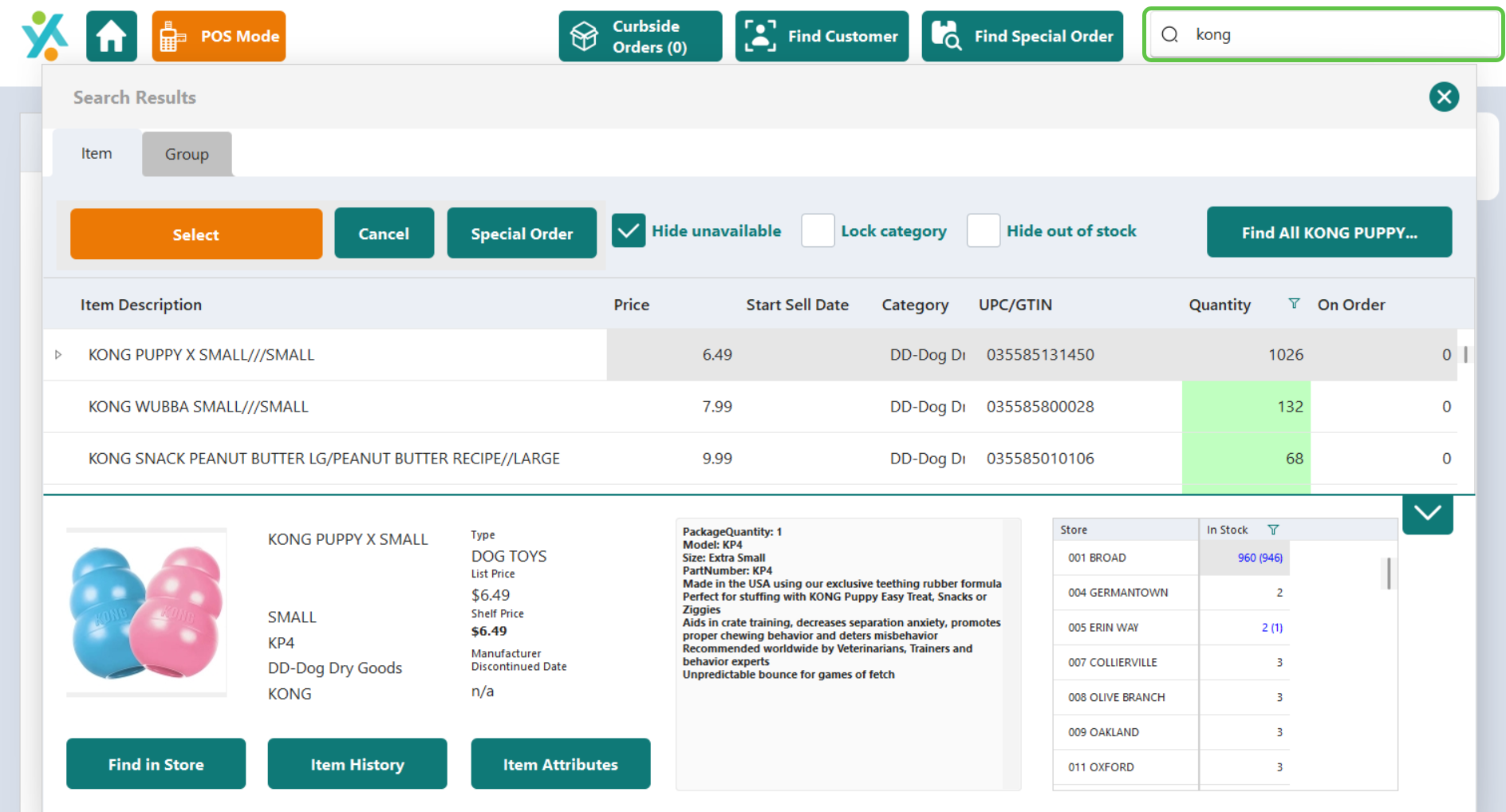Select the 007 COLLIERVILLE store row
The height and width of the screenshot is (812, 1506).
pyautogui.click(x=1171, y=662)
